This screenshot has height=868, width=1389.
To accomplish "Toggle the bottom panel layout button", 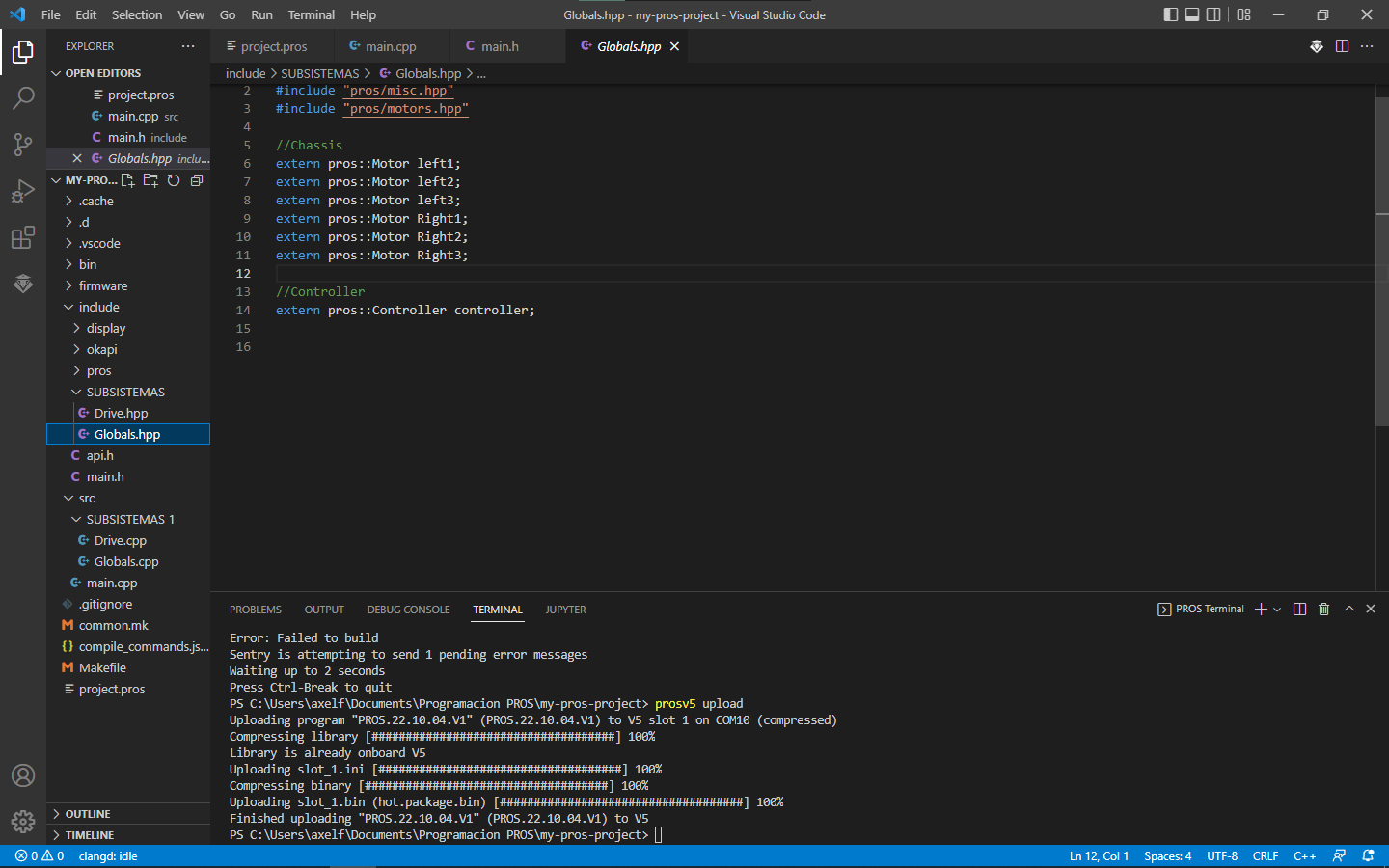I will (x=1192, y=14).
